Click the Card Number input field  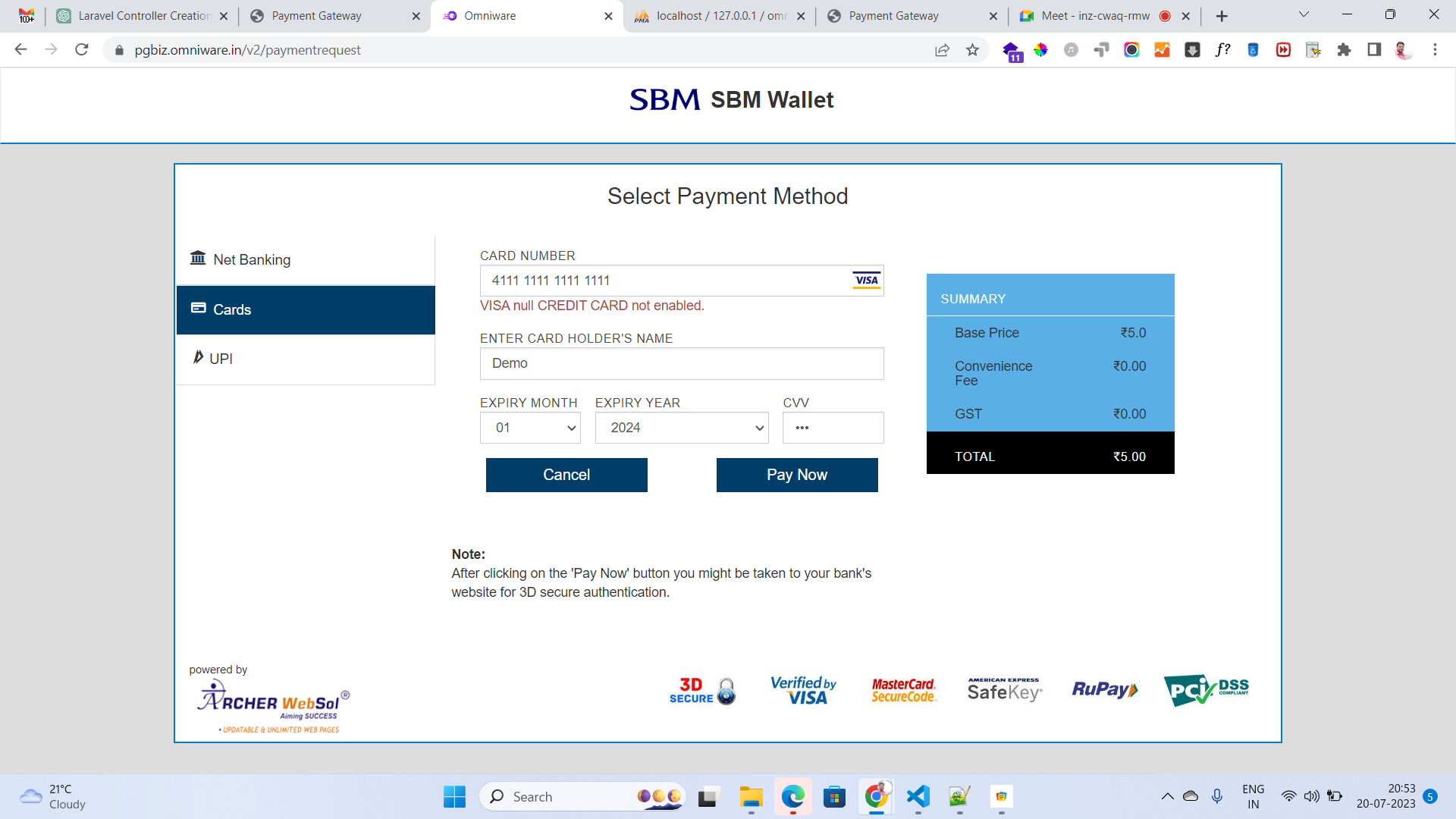(682, 281)
